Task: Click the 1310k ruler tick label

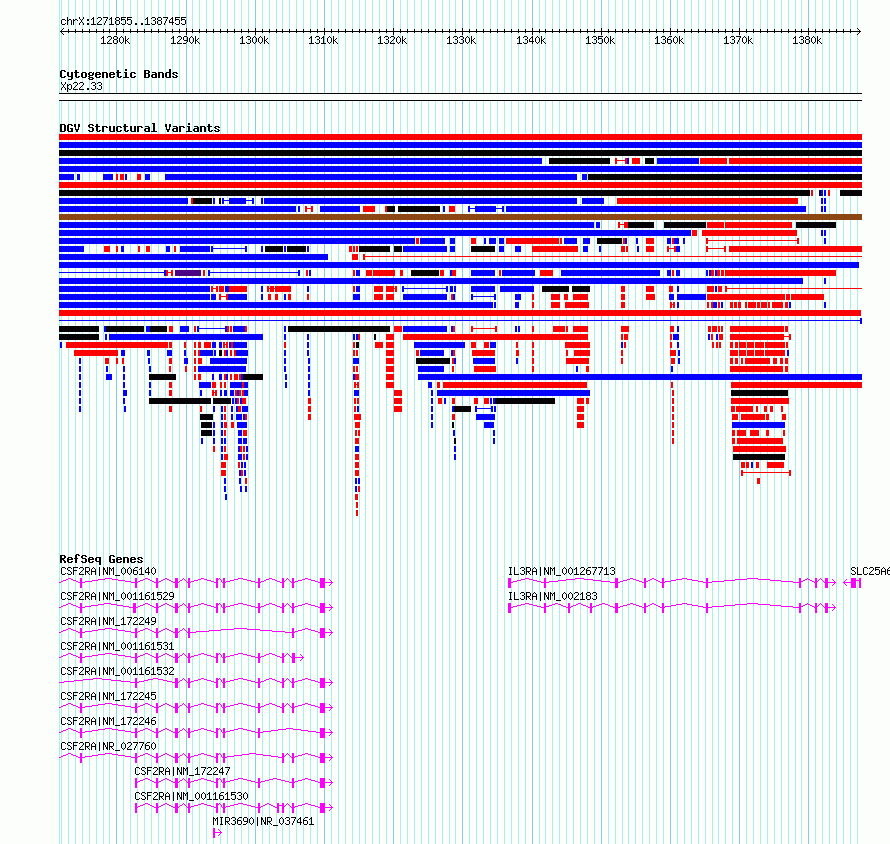Action: [323, 41]
